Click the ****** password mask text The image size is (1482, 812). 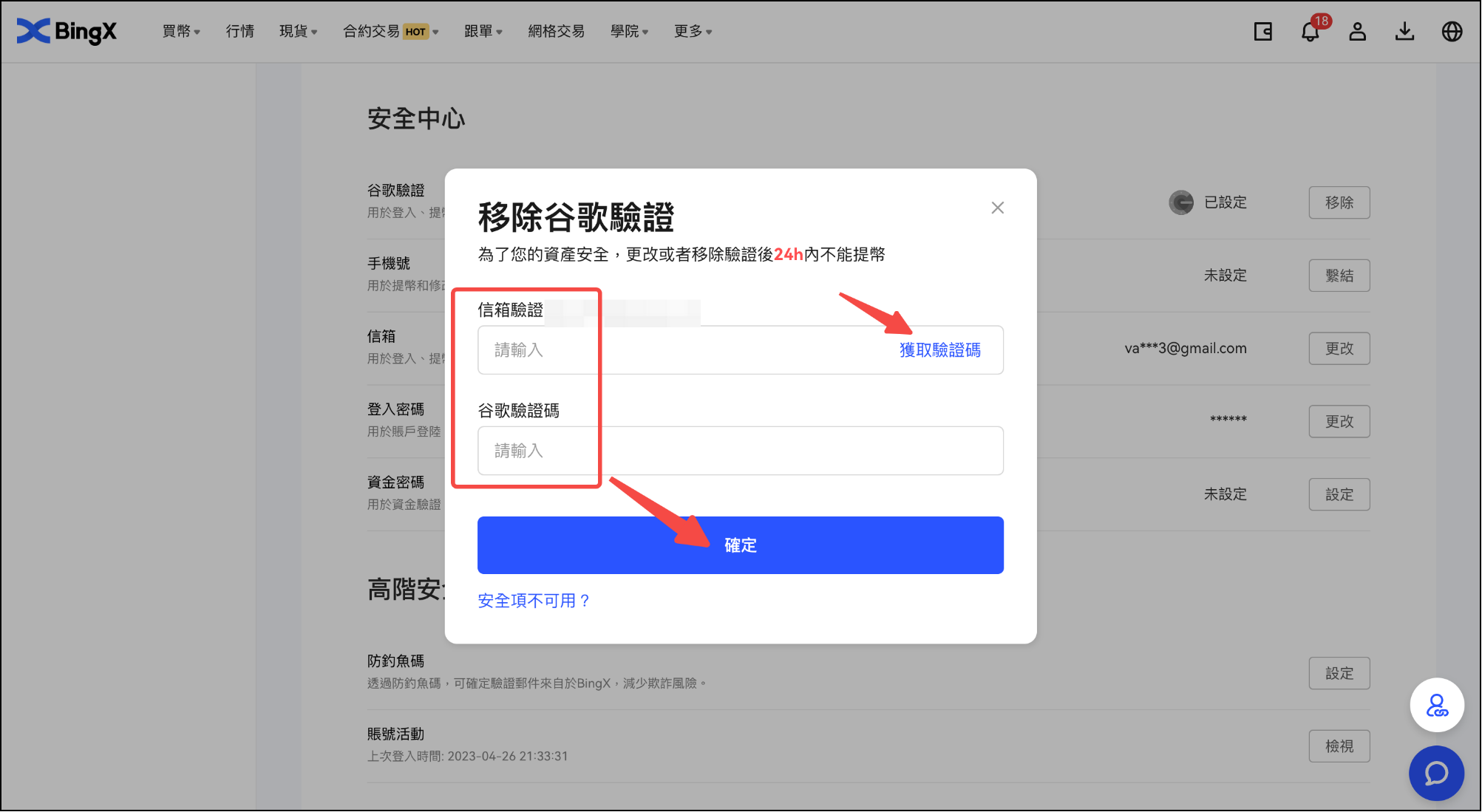(x=1228, y=420)
